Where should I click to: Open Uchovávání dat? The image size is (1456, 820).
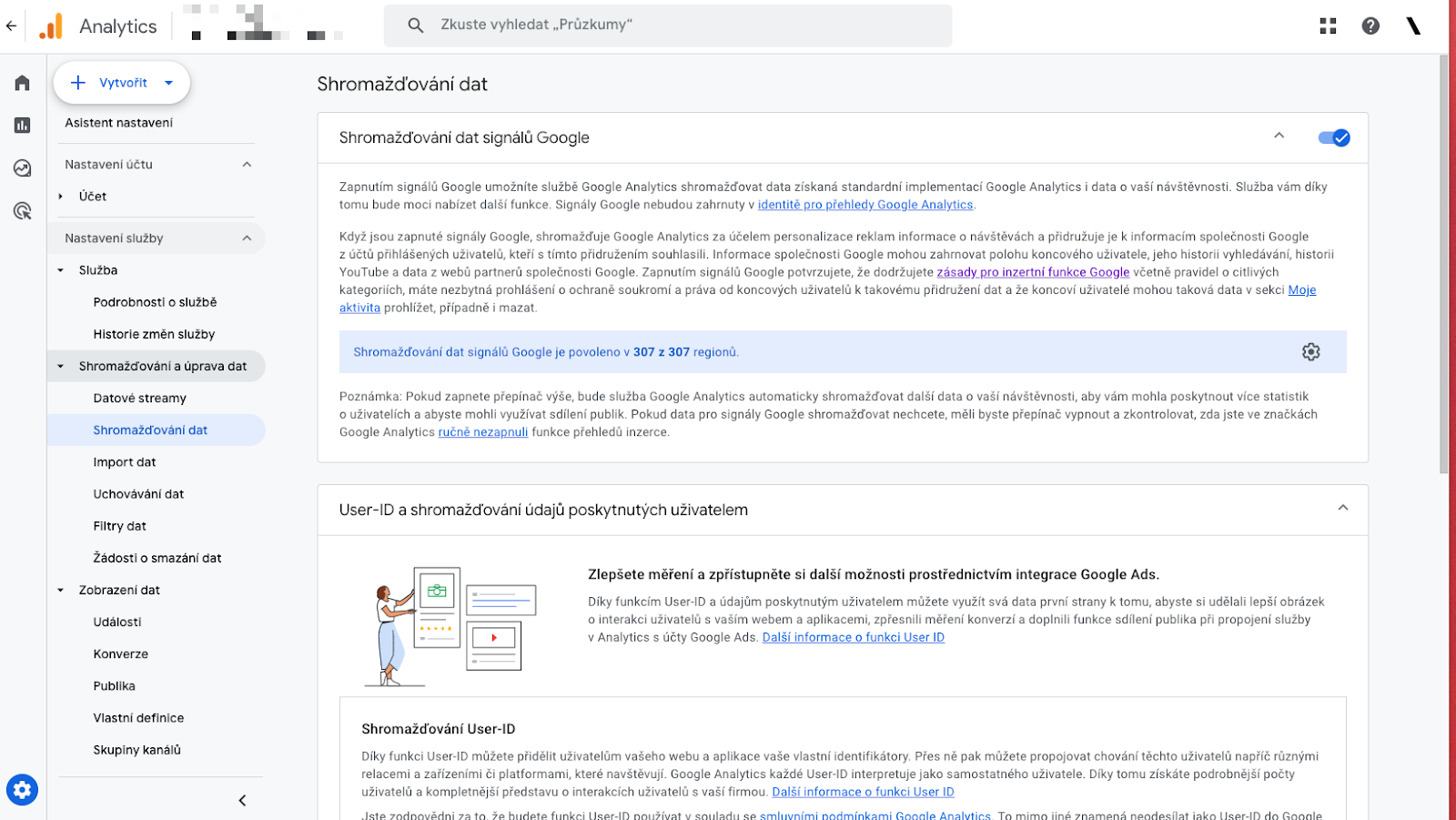click(138, 494)
